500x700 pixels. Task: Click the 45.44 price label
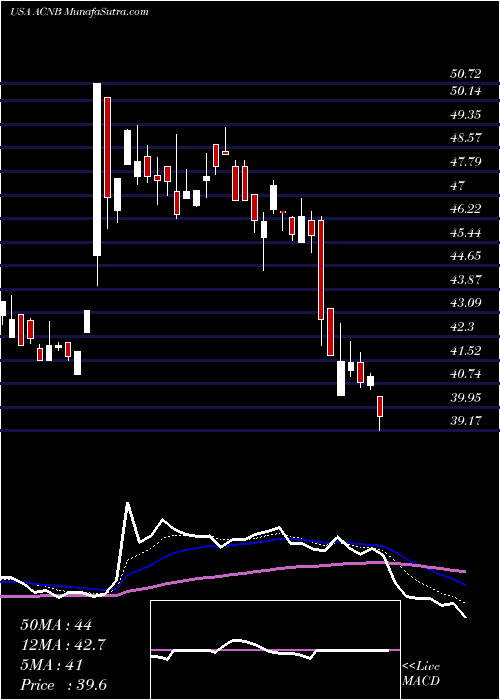(x=465, y=232)
